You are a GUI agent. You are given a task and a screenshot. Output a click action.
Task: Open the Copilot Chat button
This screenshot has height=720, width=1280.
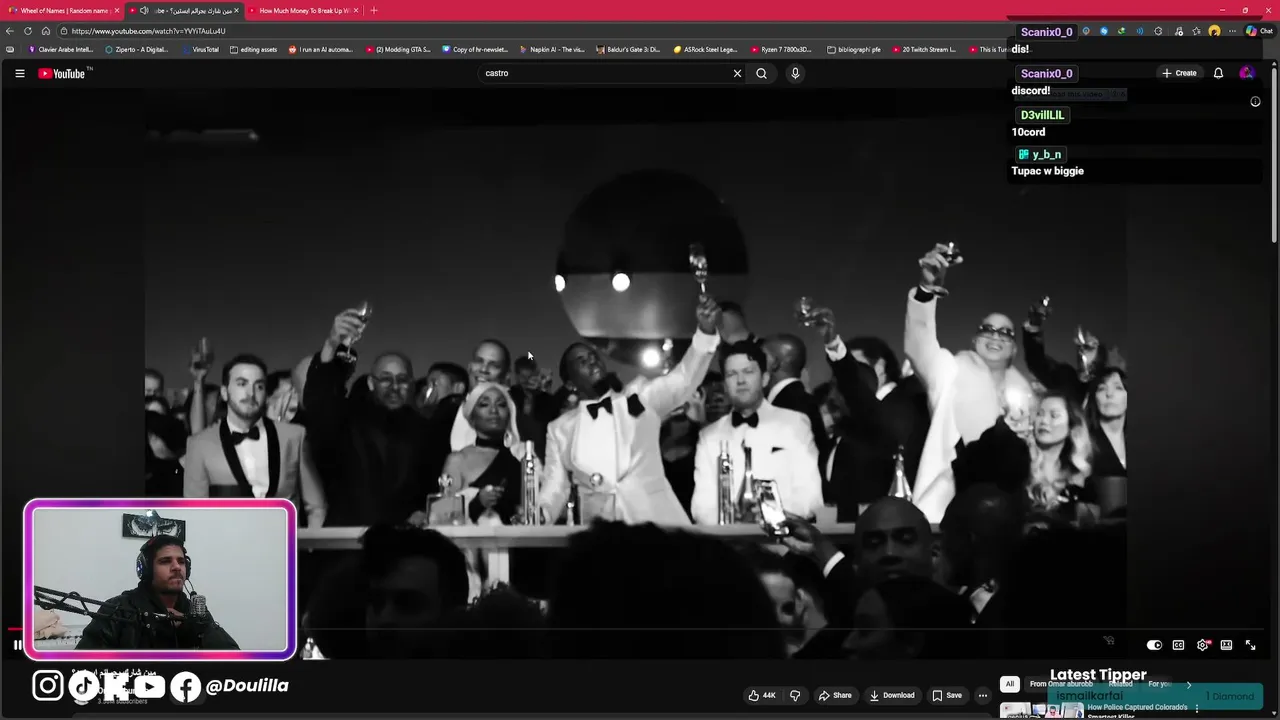pos(1258,31)
